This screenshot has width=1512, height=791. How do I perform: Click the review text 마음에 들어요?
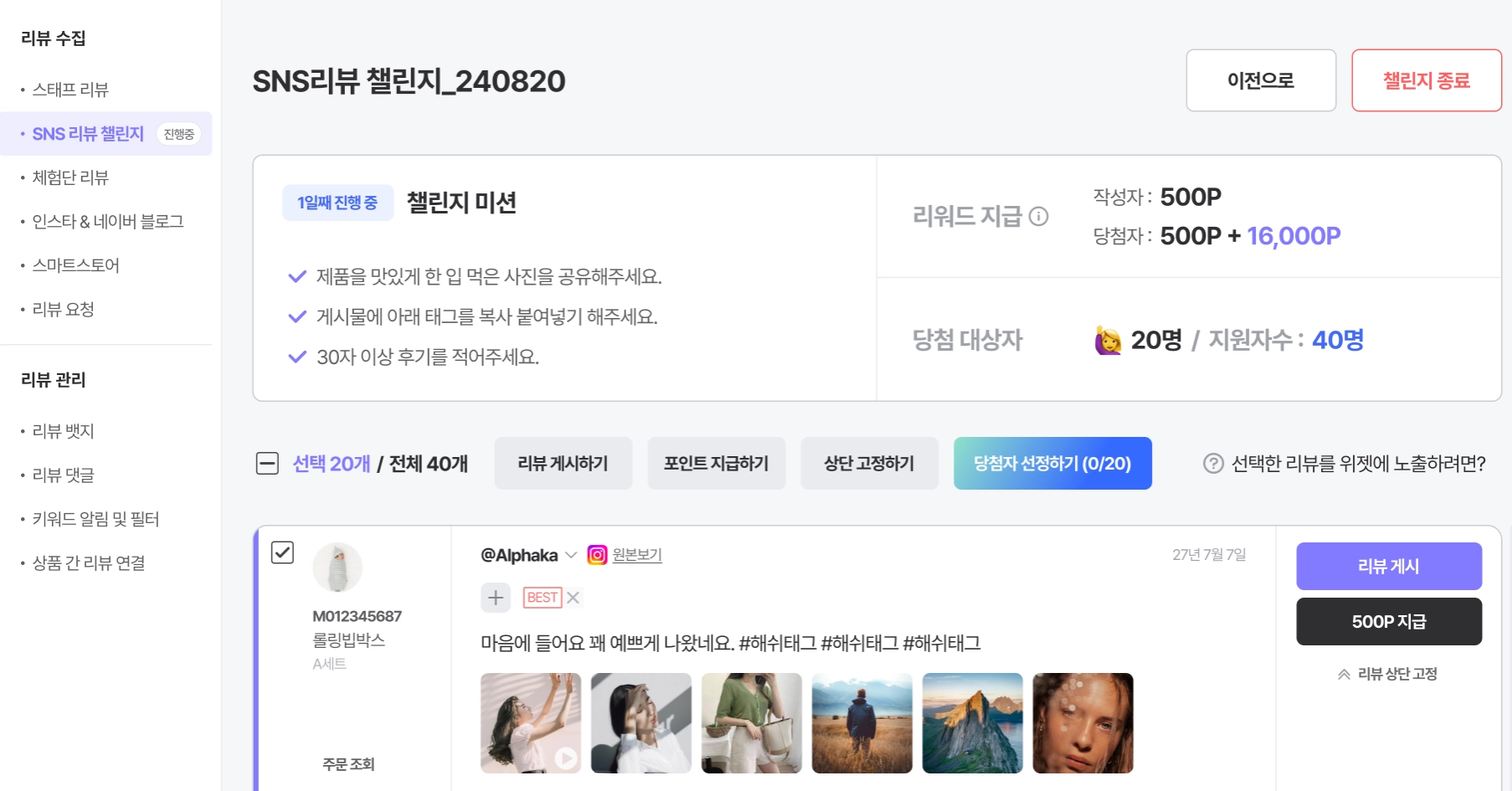532,644
